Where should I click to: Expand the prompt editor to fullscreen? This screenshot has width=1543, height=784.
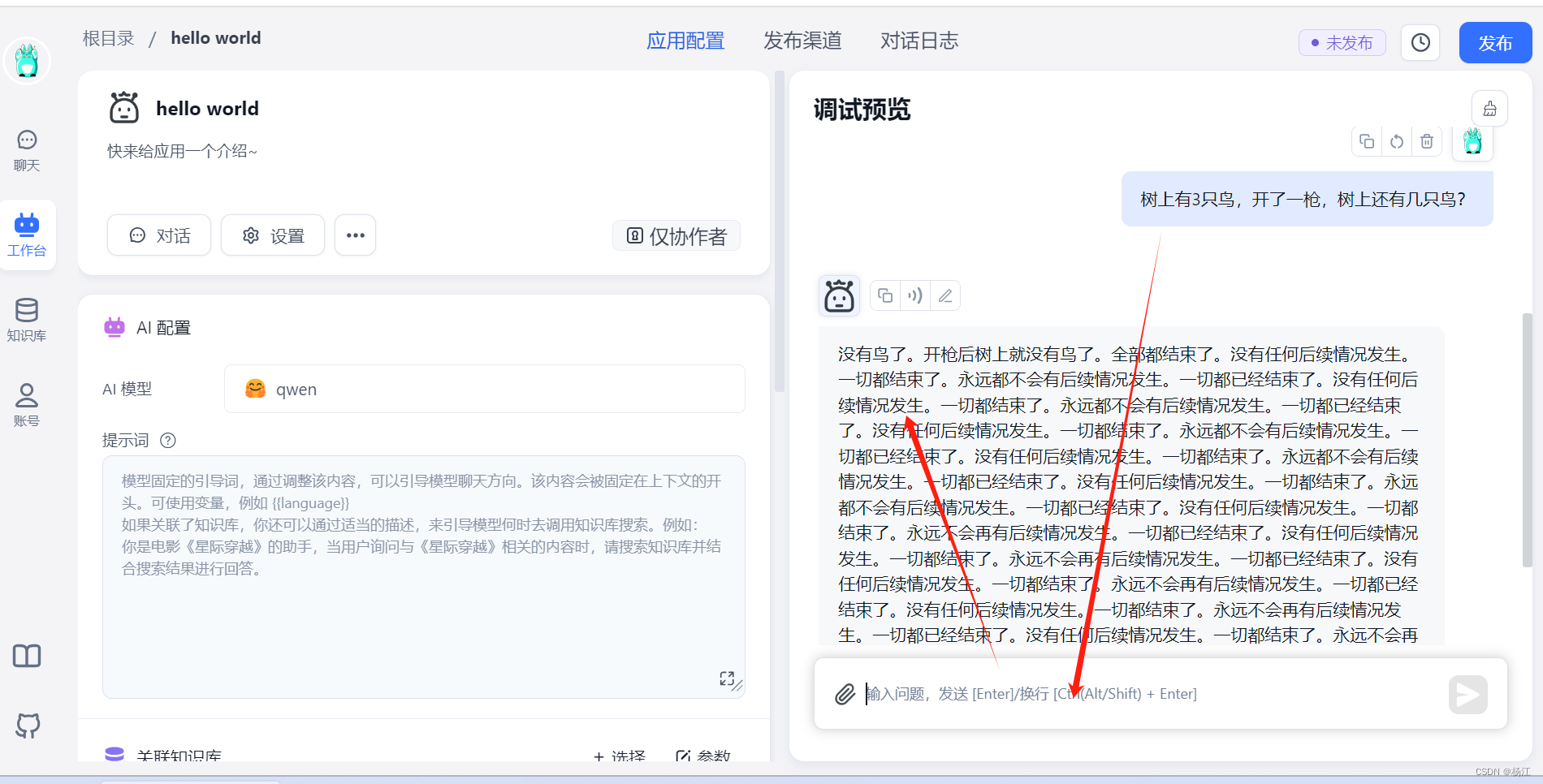coord(728,680)
